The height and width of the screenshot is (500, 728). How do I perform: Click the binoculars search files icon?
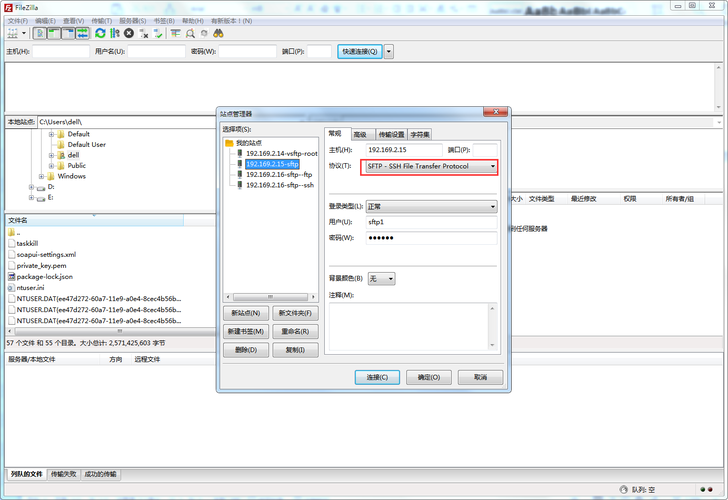(x=218, y=33)
